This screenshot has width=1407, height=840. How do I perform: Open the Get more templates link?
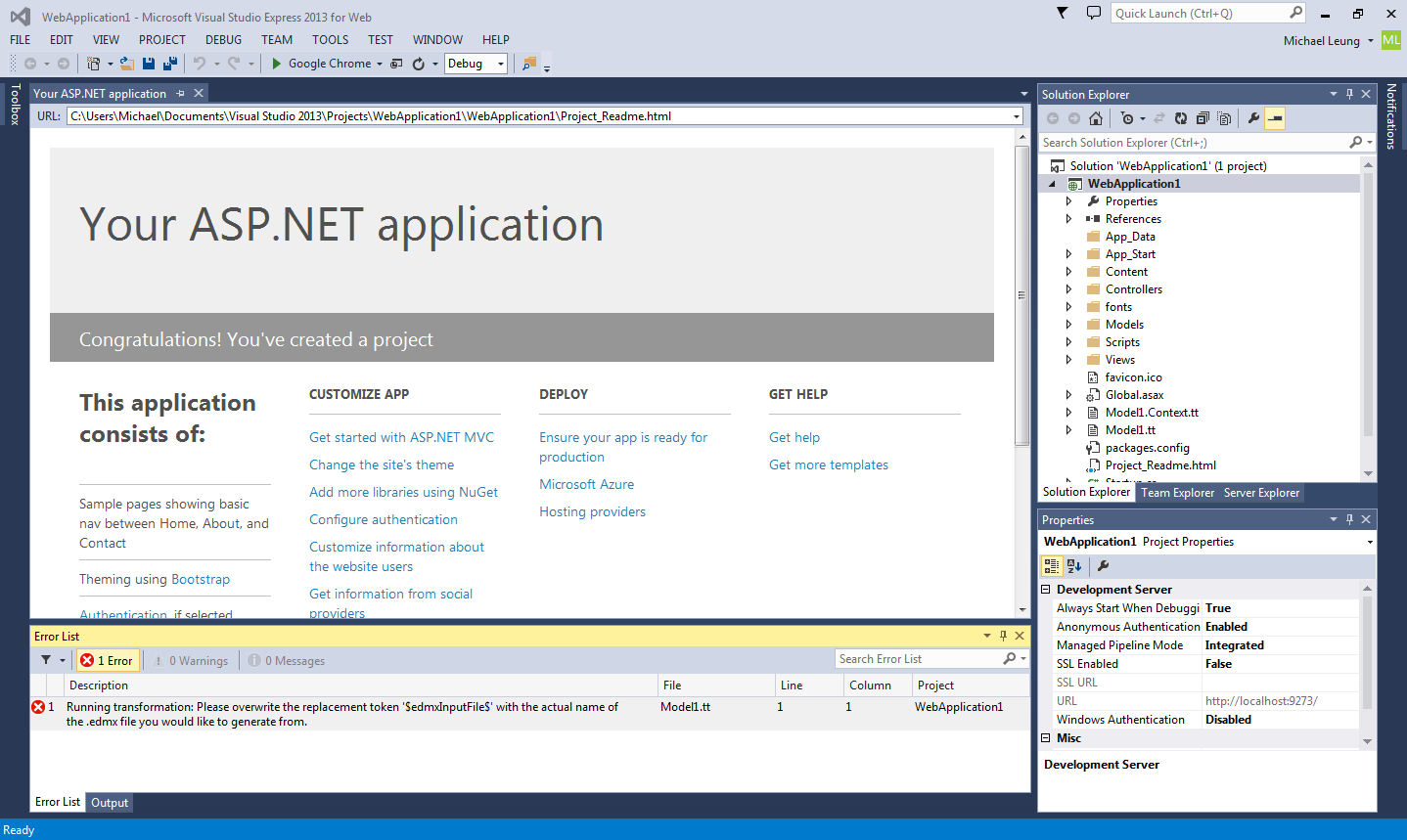(829, 464)
